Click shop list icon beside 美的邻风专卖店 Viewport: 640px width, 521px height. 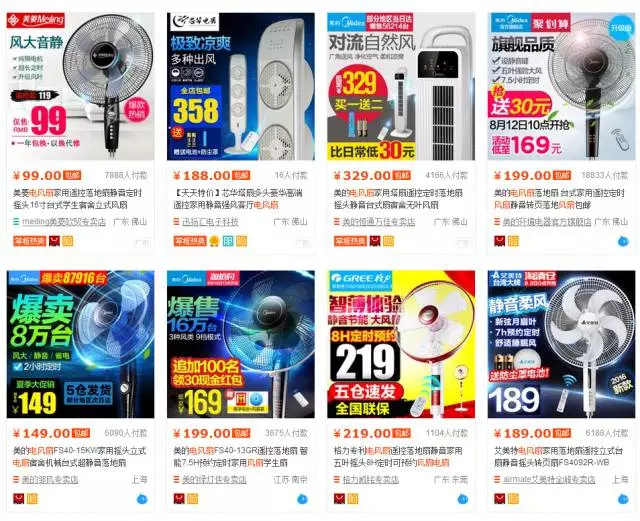[16, 479]
